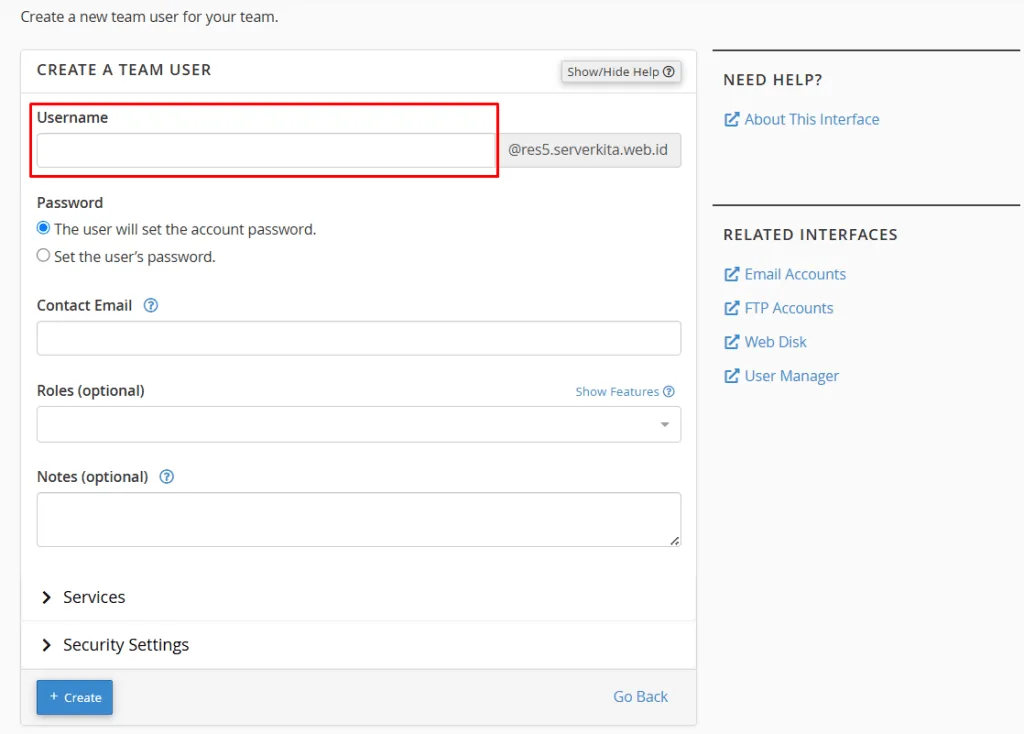1024x734 pixels.
Task: Open the Roles dropdown list
Action: [358, 424]
